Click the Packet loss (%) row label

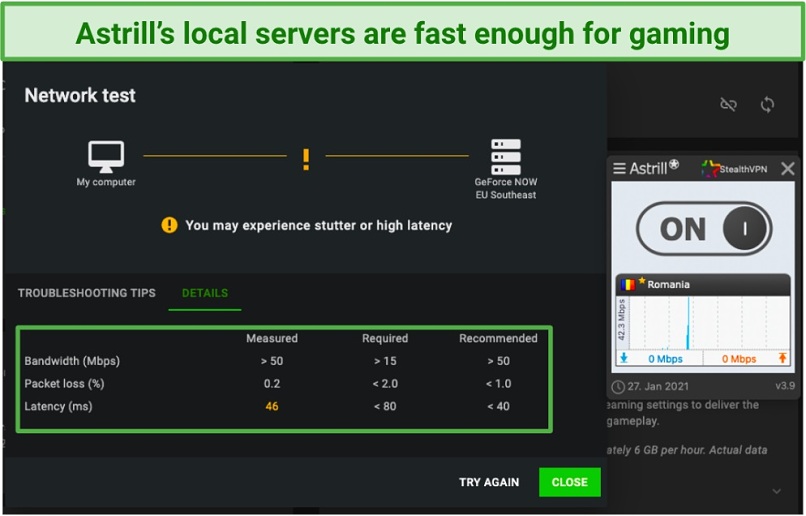[x=64, y=384]
